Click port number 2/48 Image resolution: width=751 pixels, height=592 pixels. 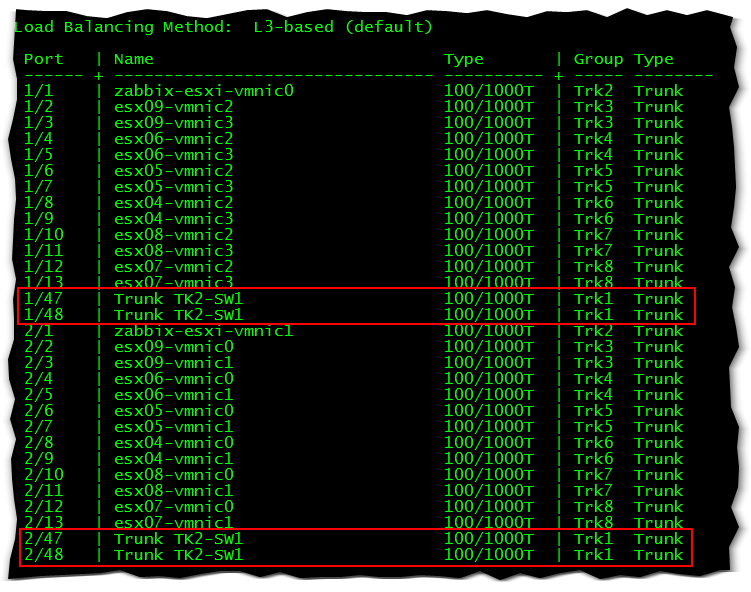point(43,555)
